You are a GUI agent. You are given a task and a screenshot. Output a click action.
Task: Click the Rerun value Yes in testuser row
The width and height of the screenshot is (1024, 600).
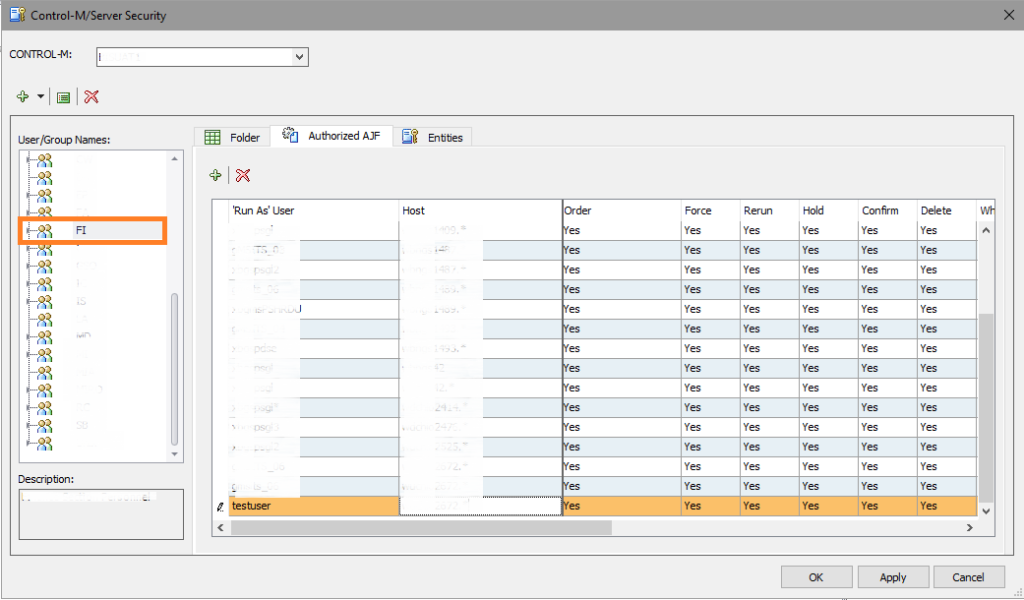752,506
